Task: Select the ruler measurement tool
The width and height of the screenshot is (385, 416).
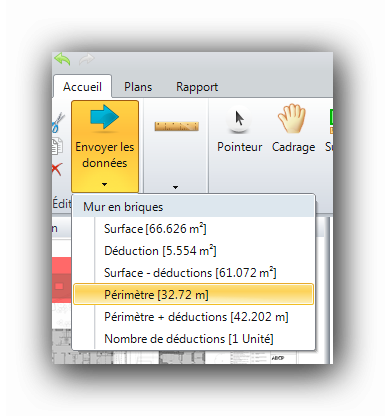Action: pyautogui.click(x=176, y=126)
